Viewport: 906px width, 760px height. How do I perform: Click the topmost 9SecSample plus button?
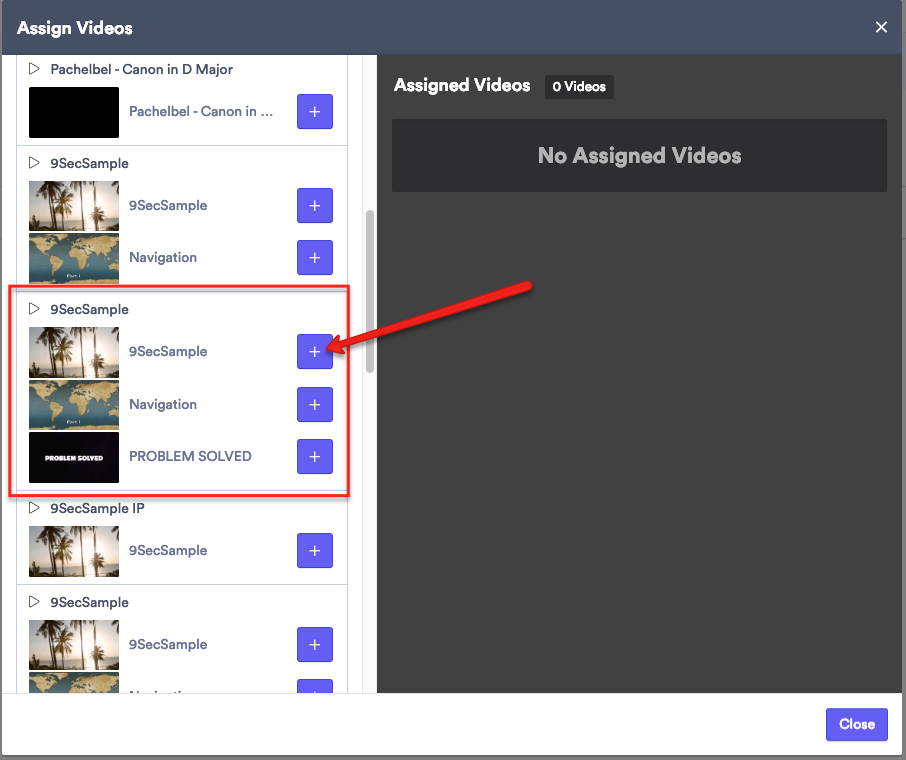pos(315,206)
